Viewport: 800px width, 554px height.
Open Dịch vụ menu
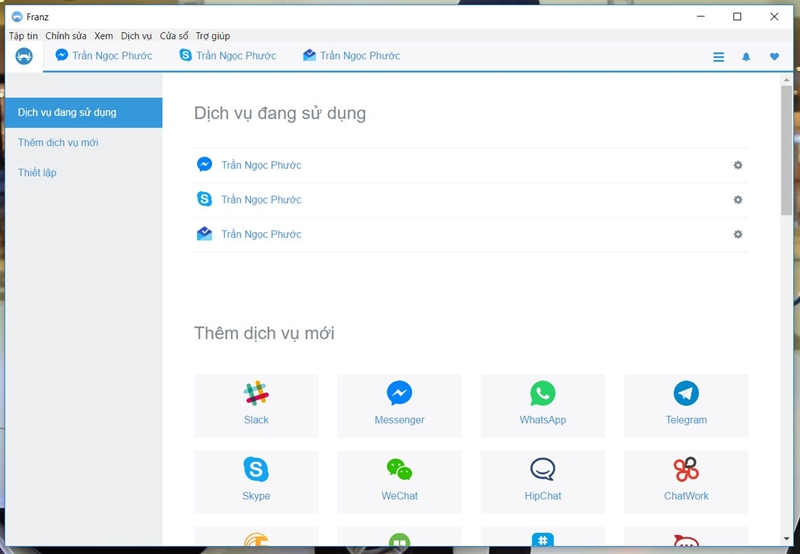[x=136, y=36]
